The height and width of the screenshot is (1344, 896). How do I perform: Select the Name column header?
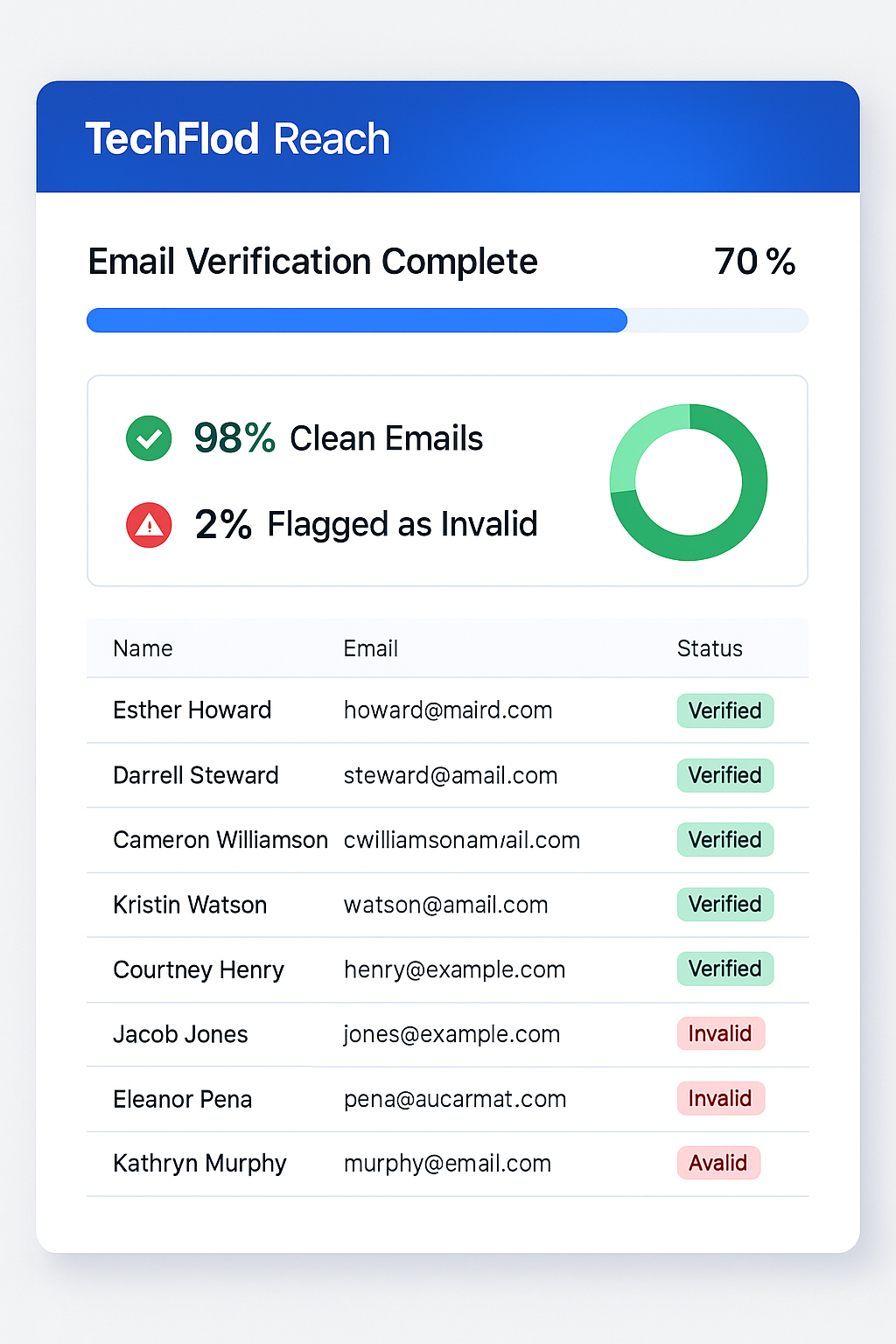click(x=143, y=648)
